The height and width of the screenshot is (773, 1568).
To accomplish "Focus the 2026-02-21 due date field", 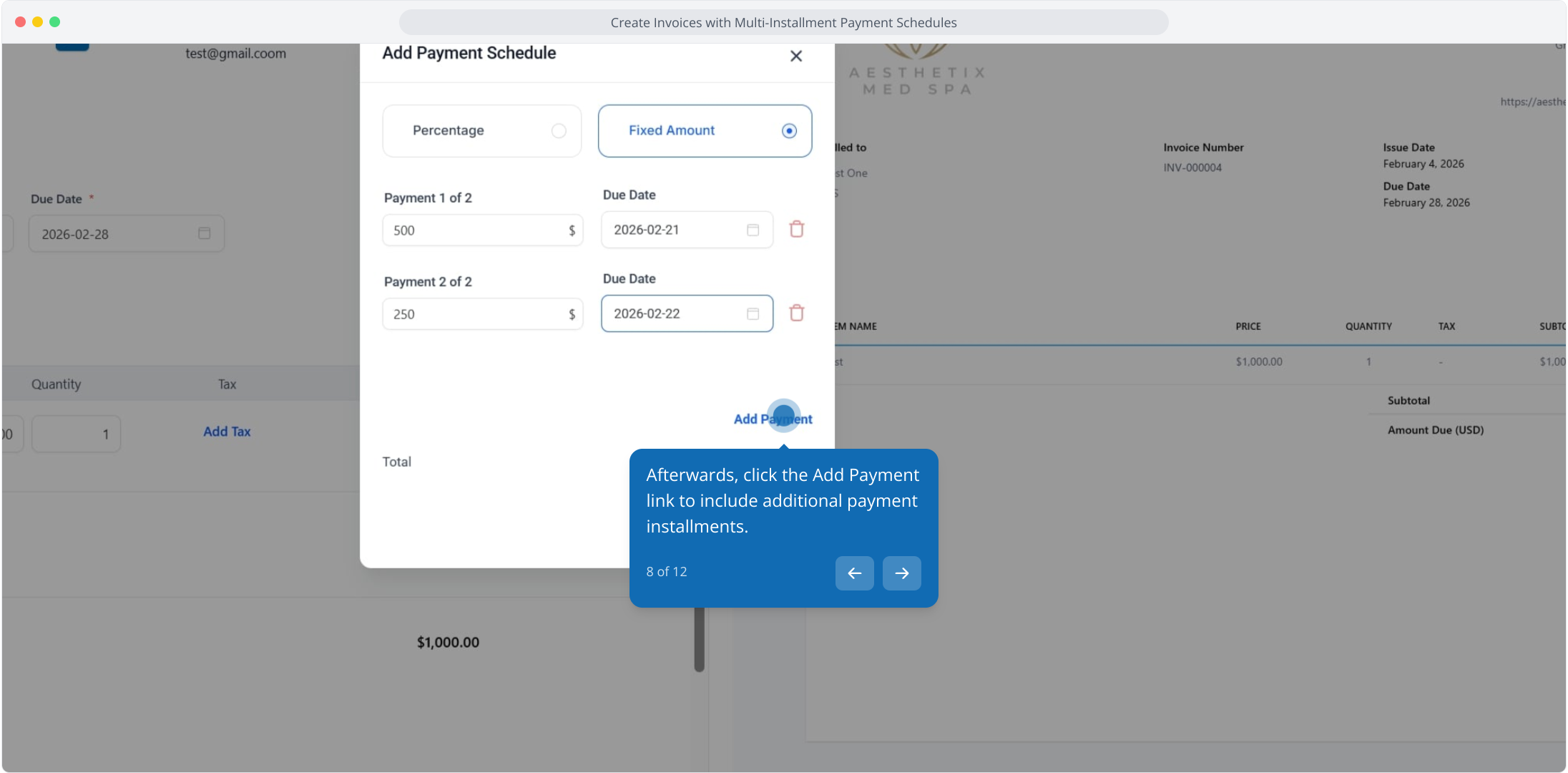I will tap(672, 230).
